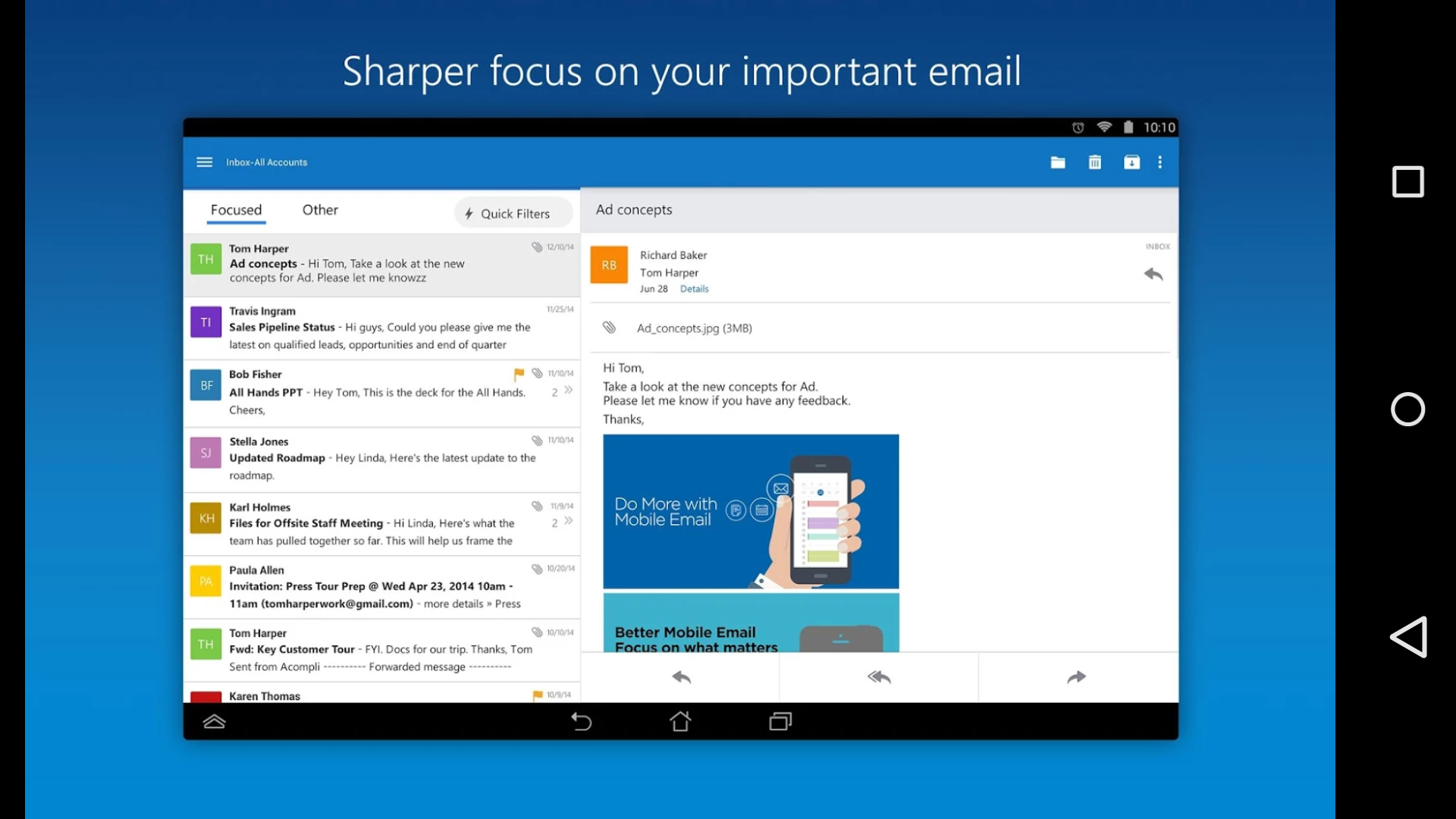Viewport: 1456px width, 819px height.
Task: Open the hamburger navigation menu
Action: click(204, 162)
